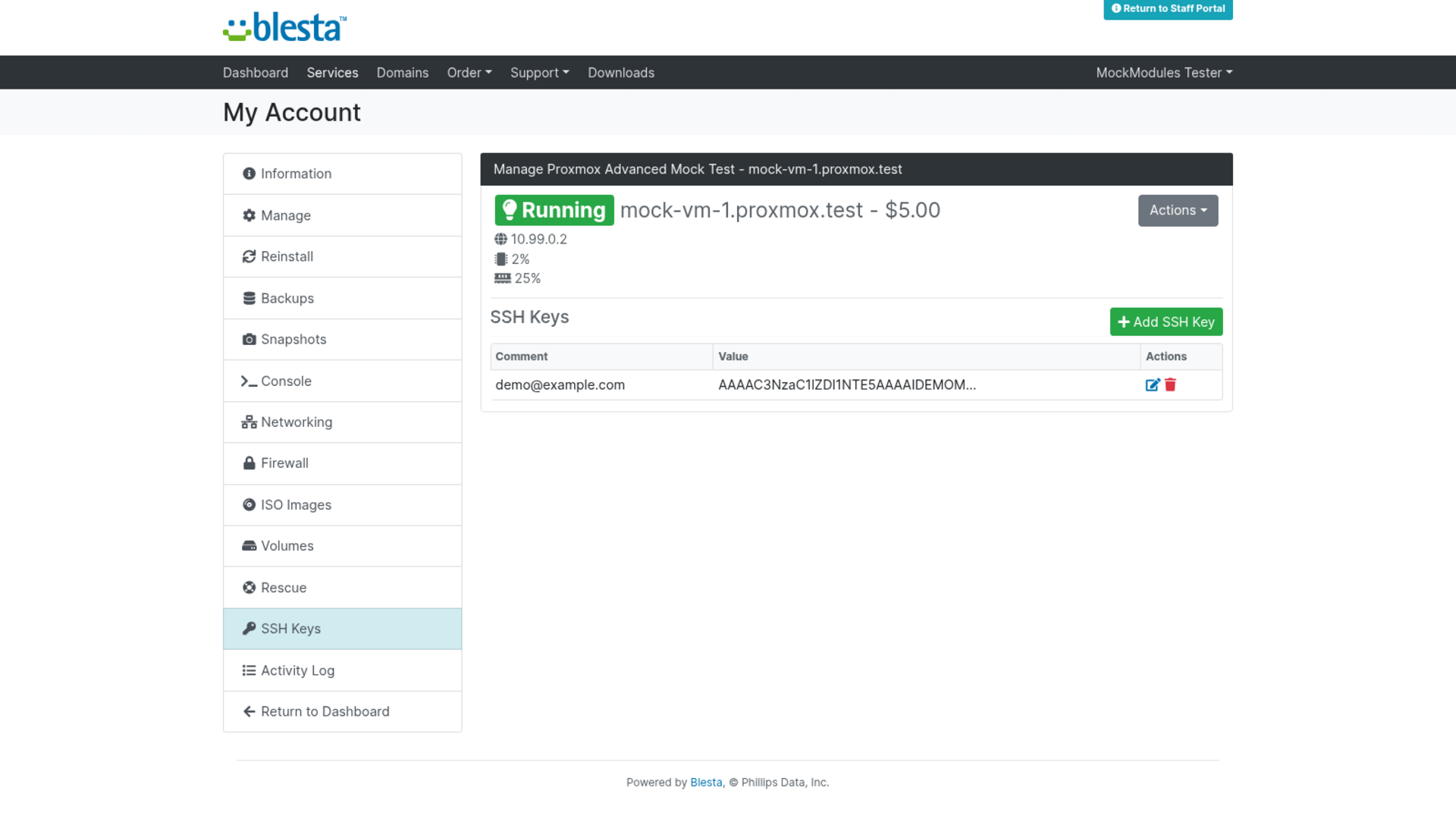1456x819 pixels.
Task: Click the ISO Images disc icon
Action: pyautogui.click(x=249, y=504)
